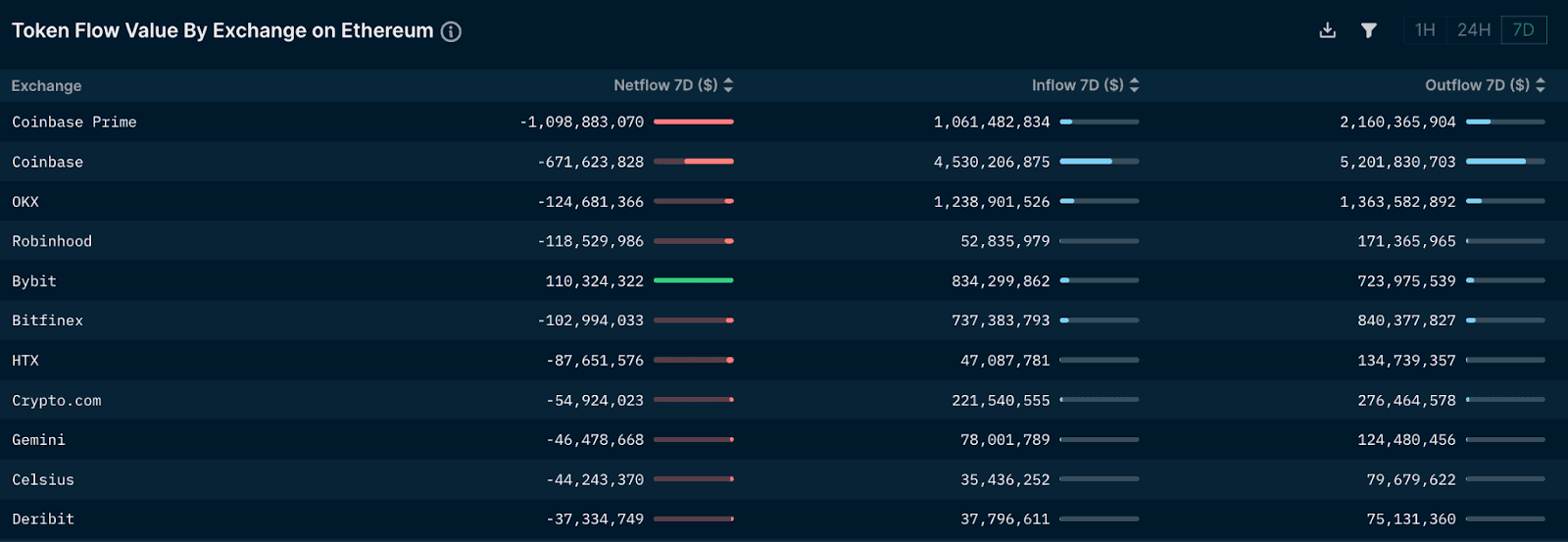Select netflow value -54,924,023
Screen dimensions: 1568x542
(595, 401)
